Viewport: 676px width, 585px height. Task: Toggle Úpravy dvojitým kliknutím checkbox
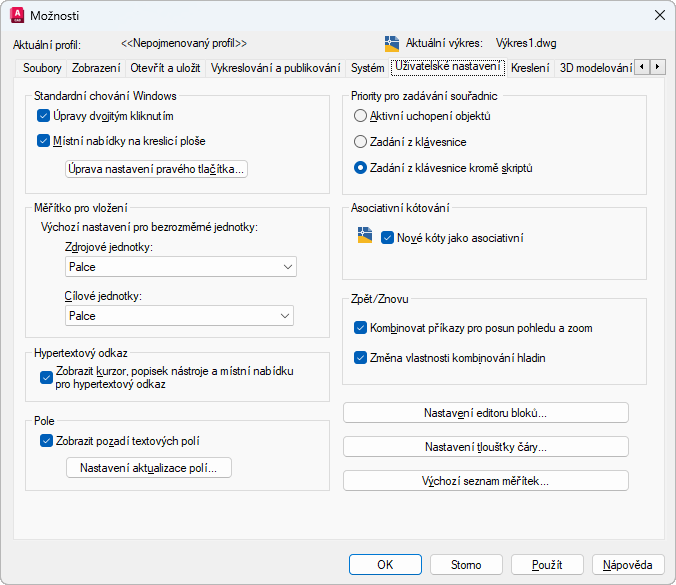pos(44,116)
